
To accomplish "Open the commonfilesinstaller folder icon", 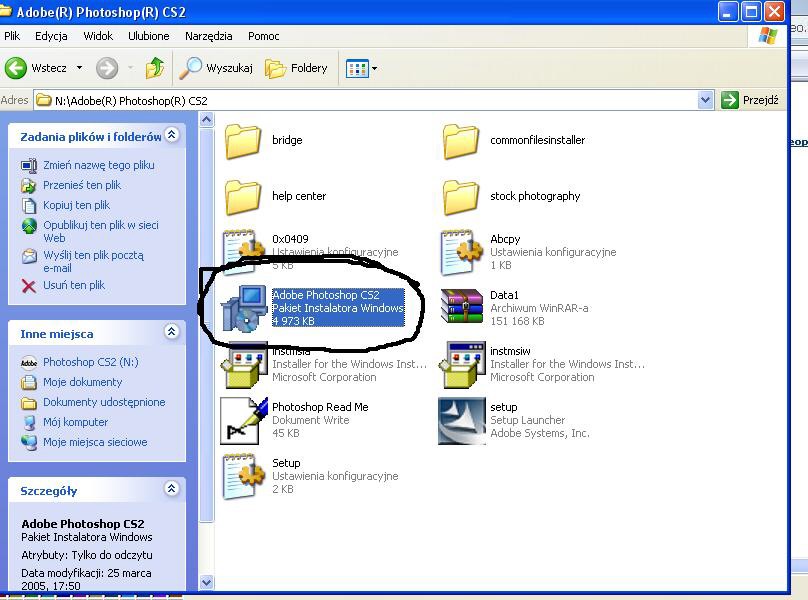I will pos(461,141).
